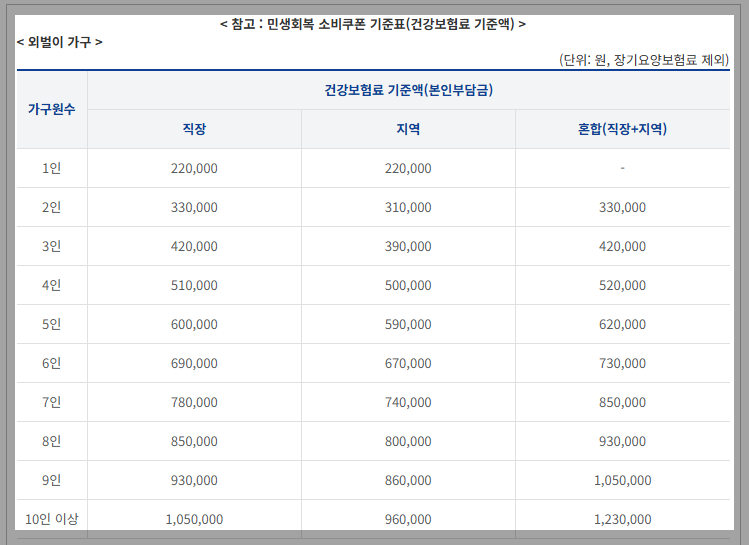Click the 600,000 cell
This screenshot has height=545, width=749.
(x=194, y=324)
